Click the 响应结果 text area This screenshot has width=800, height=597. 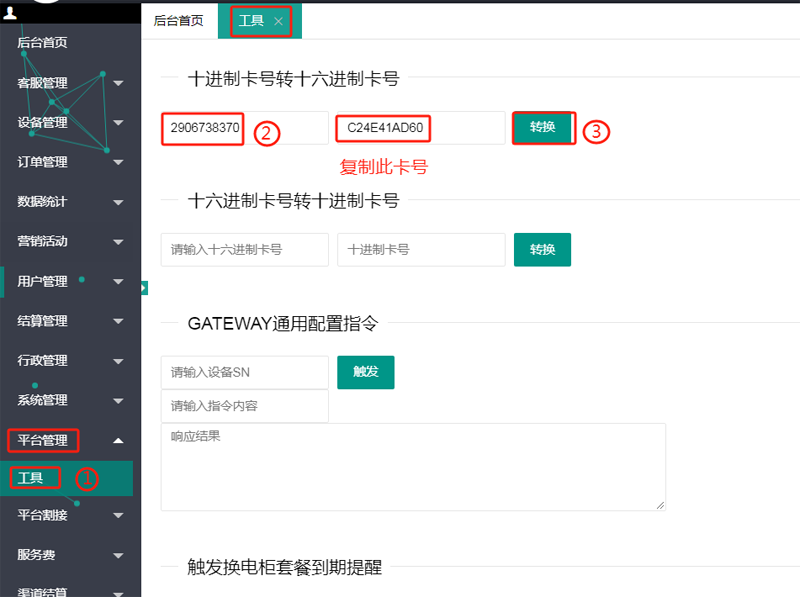(x=413, y=467)
